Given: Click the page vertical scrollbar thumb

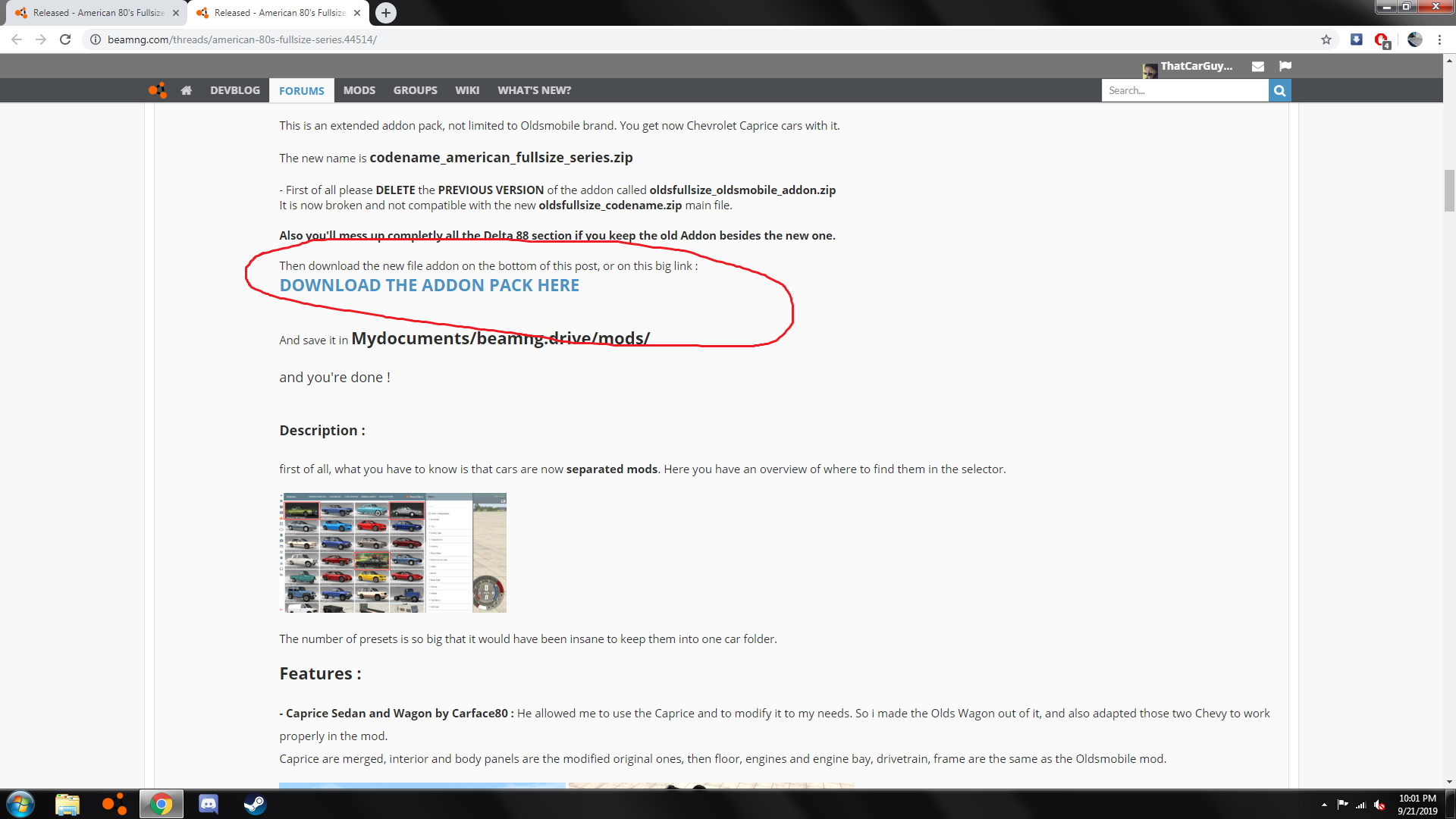Looking at the screenshot, I should tap(1449, 191).
